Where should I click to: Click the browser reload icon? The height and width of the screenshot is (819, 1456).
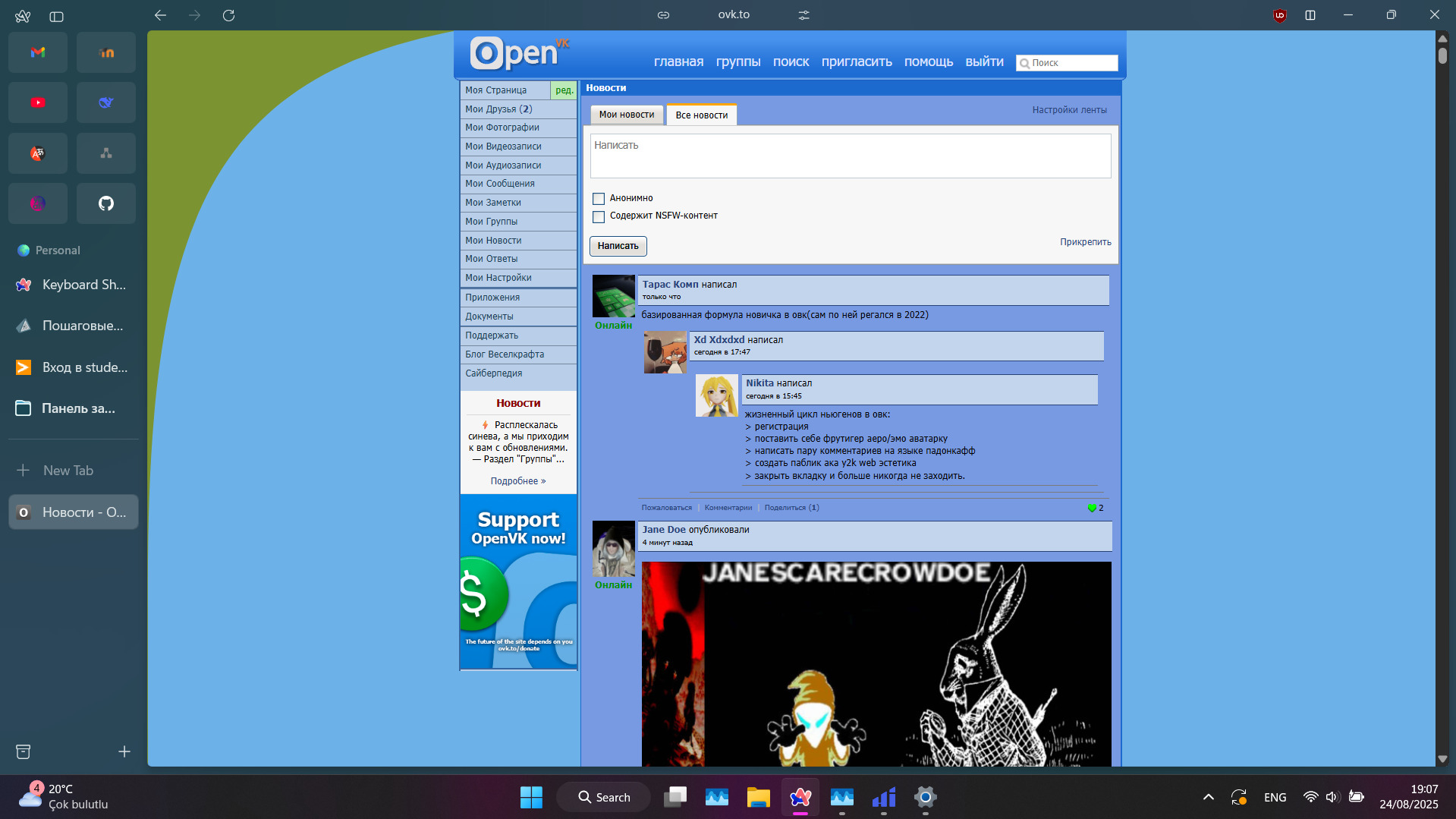click(228, 15)
